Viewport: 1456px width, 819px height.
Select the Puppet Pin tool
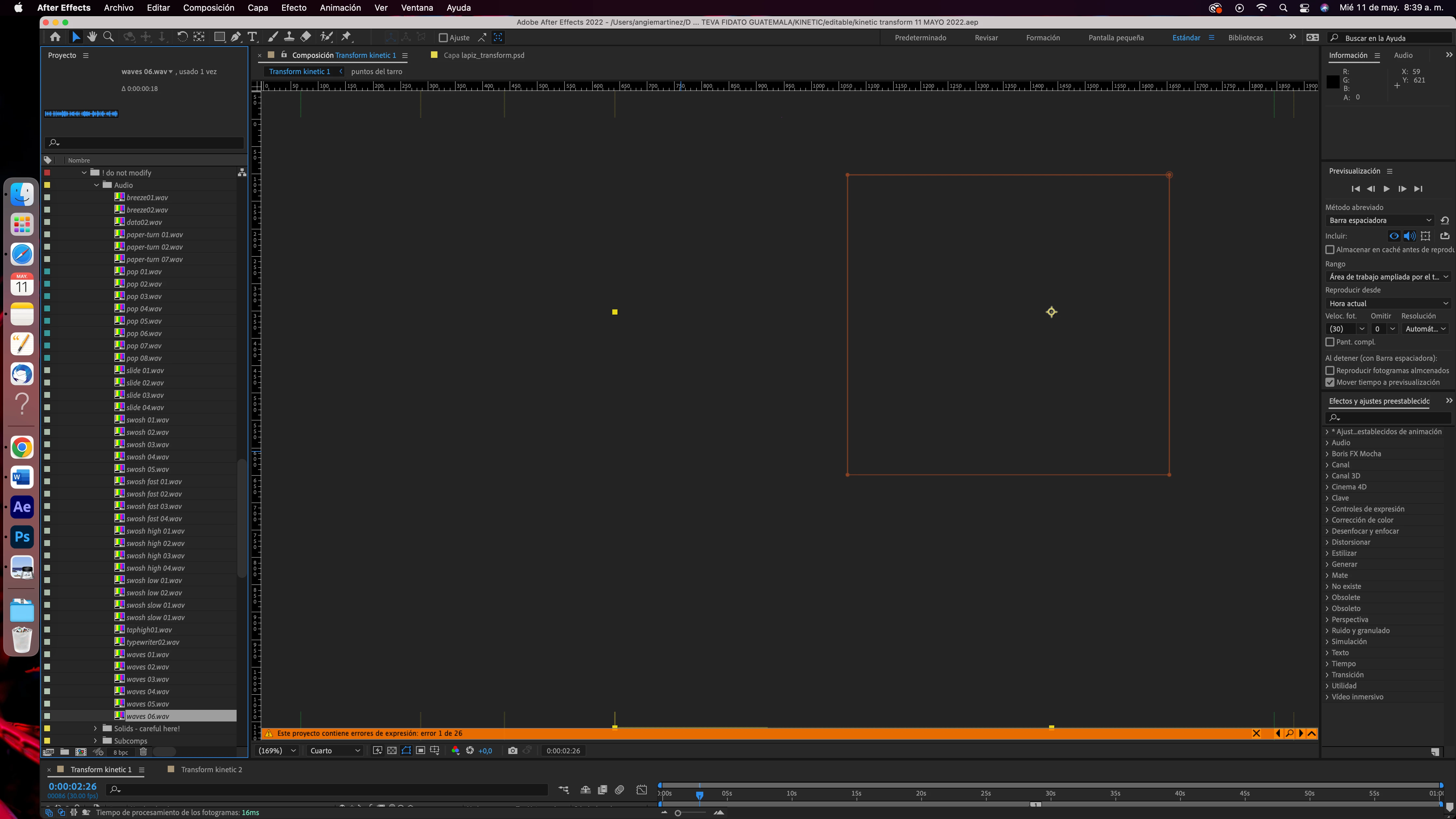346,37
